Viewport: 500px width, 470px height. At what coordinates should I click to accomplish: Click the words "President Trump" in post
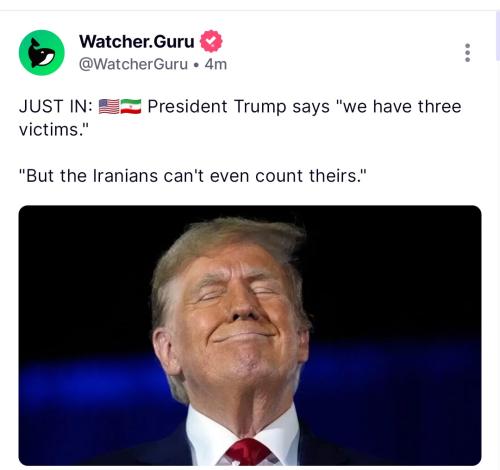tap(217, 107)
